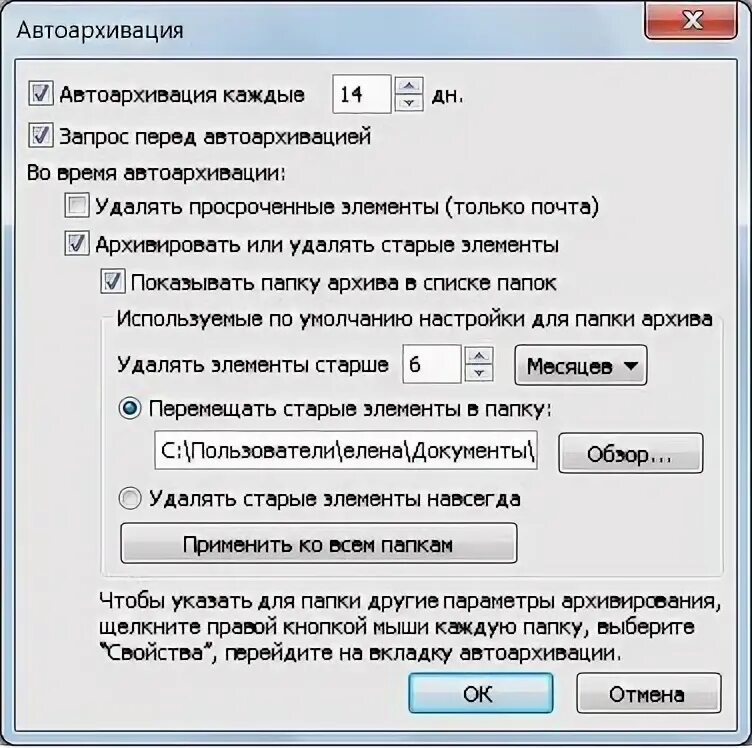Toggle 'Архивировать или удалять старые элементы'
This screenshot has height=748, width=752.
point(77,243)
